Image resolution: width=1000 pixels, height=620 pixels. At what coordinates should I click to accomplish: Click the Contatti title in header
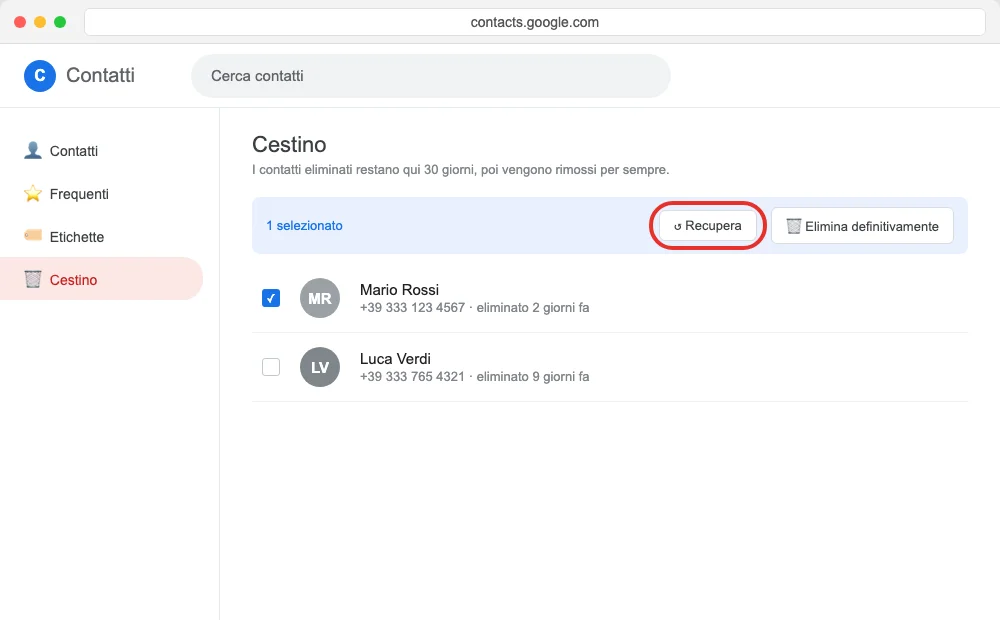pos(100,75)
